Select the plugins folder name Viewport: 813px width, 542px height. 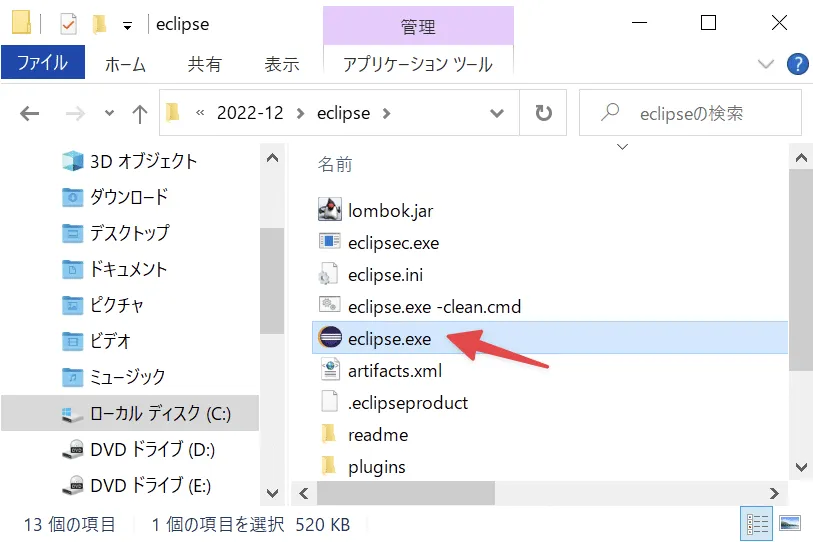[x=376, y=467]
